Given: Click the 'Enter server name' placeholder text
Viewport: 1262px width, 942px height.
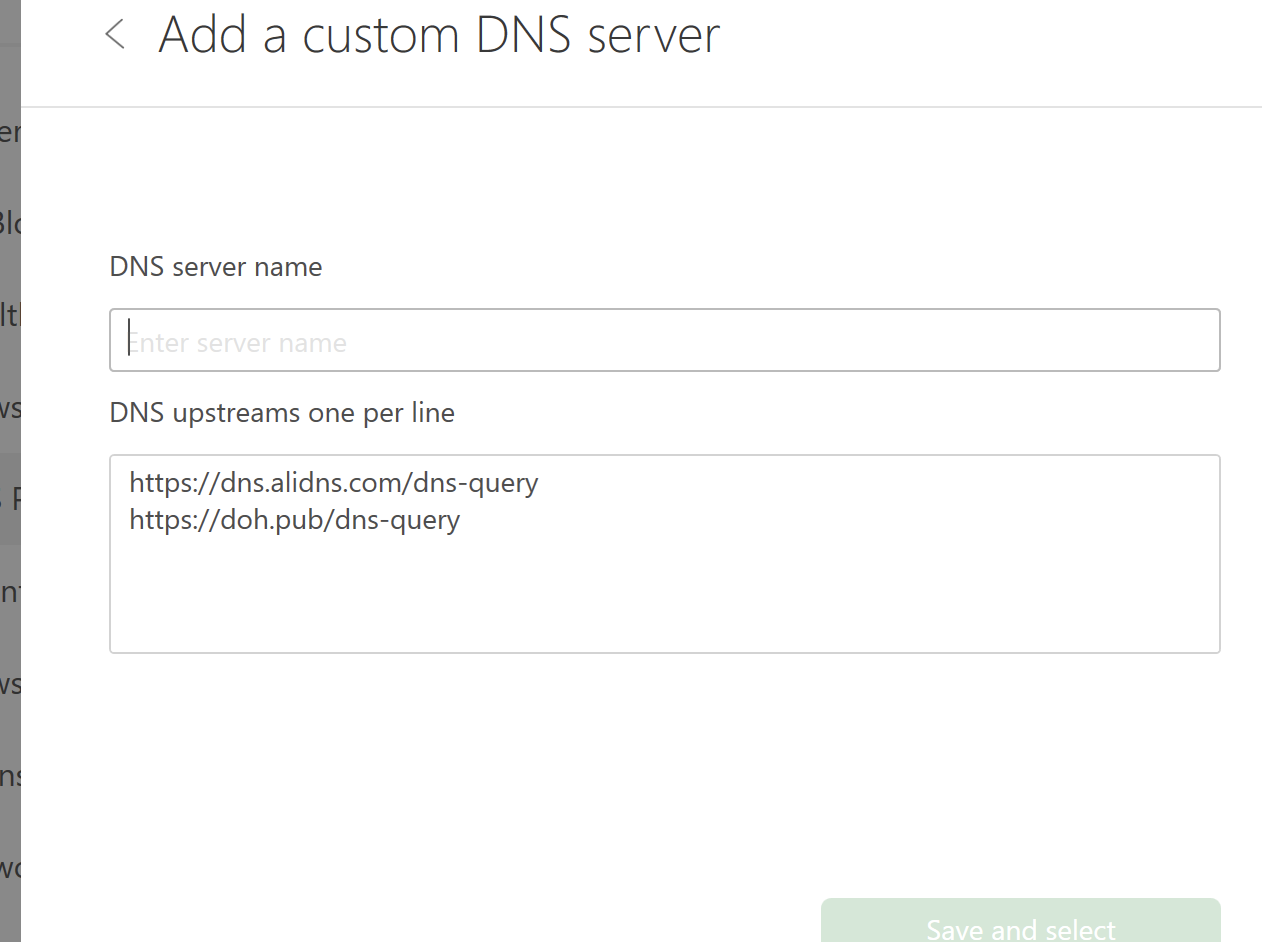Looking at the screenshot, I should [238, 343].
